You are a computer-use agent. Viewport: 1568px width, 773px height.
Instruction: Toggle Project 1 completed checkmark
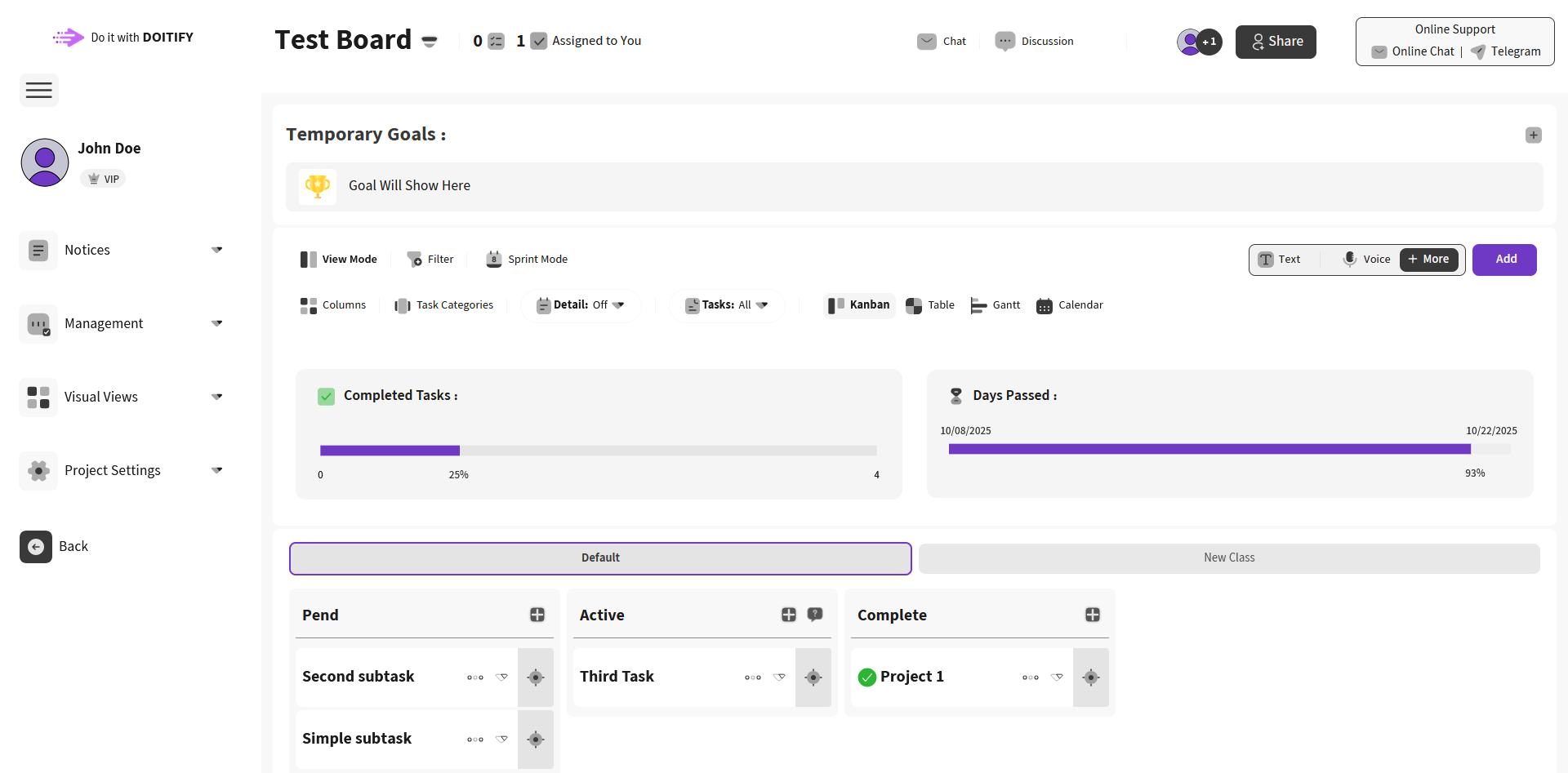point(867,677)
